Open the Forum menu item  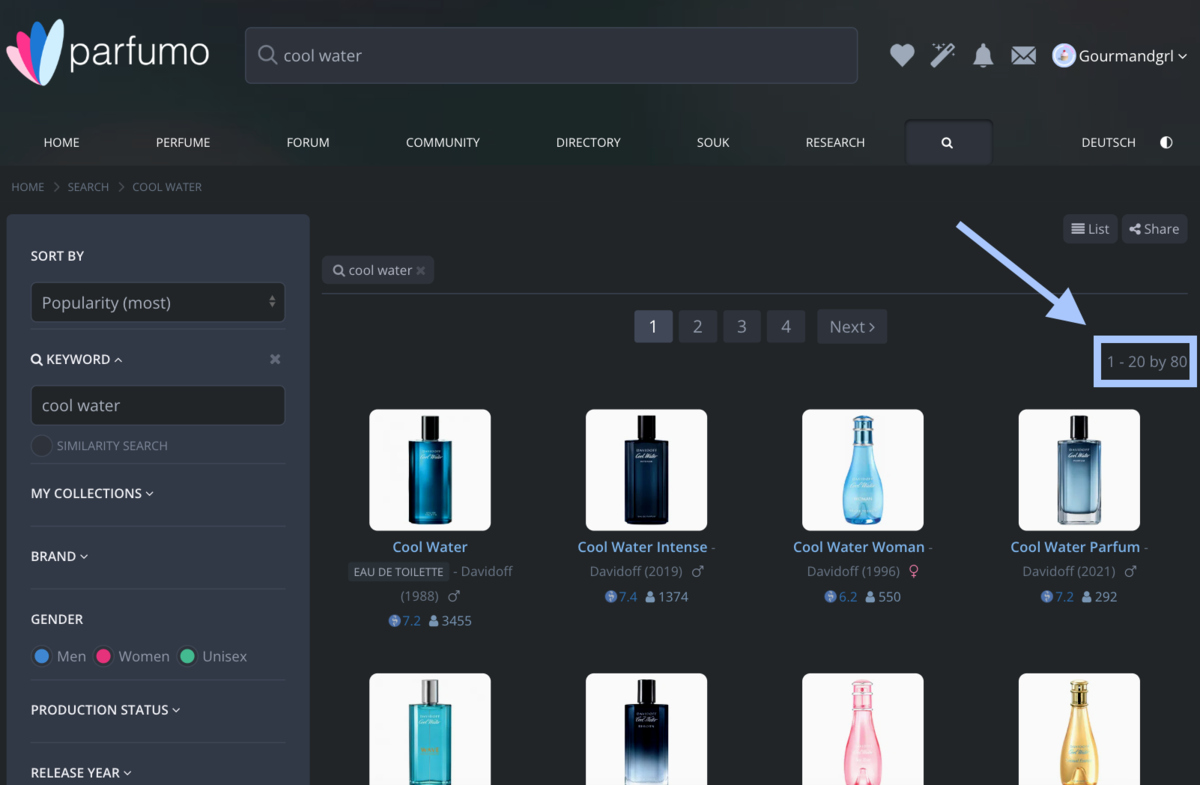click(x=308, y=142)
